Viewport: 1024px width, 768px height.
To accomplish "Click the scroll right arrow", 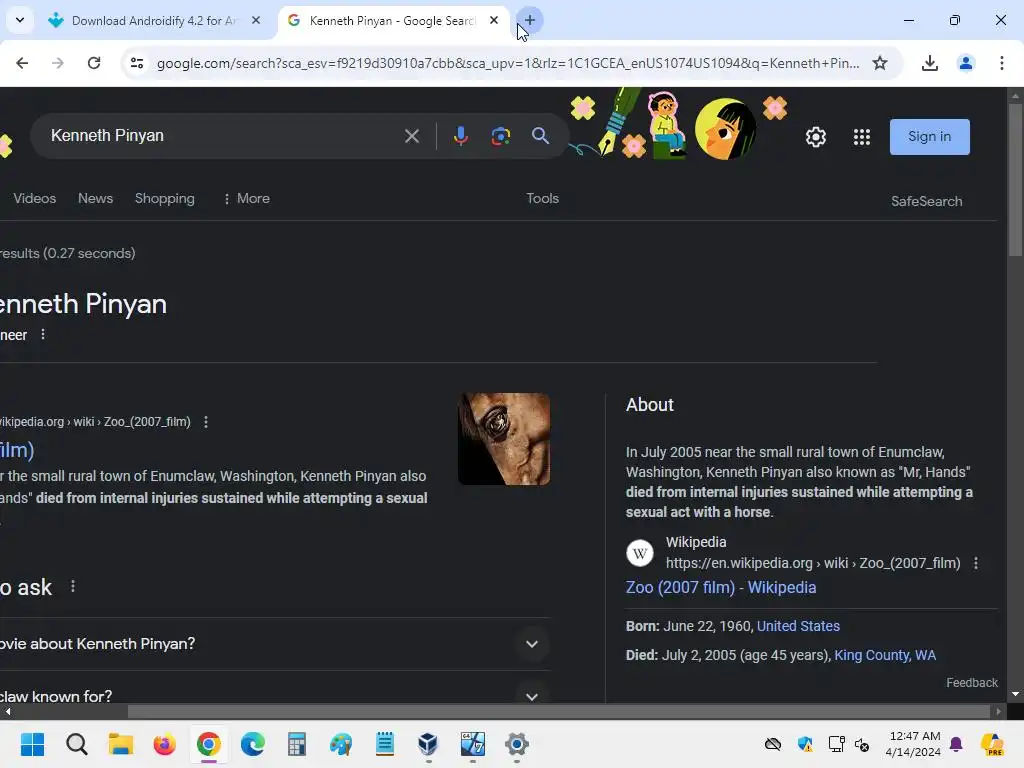I will tap(998, 711).
